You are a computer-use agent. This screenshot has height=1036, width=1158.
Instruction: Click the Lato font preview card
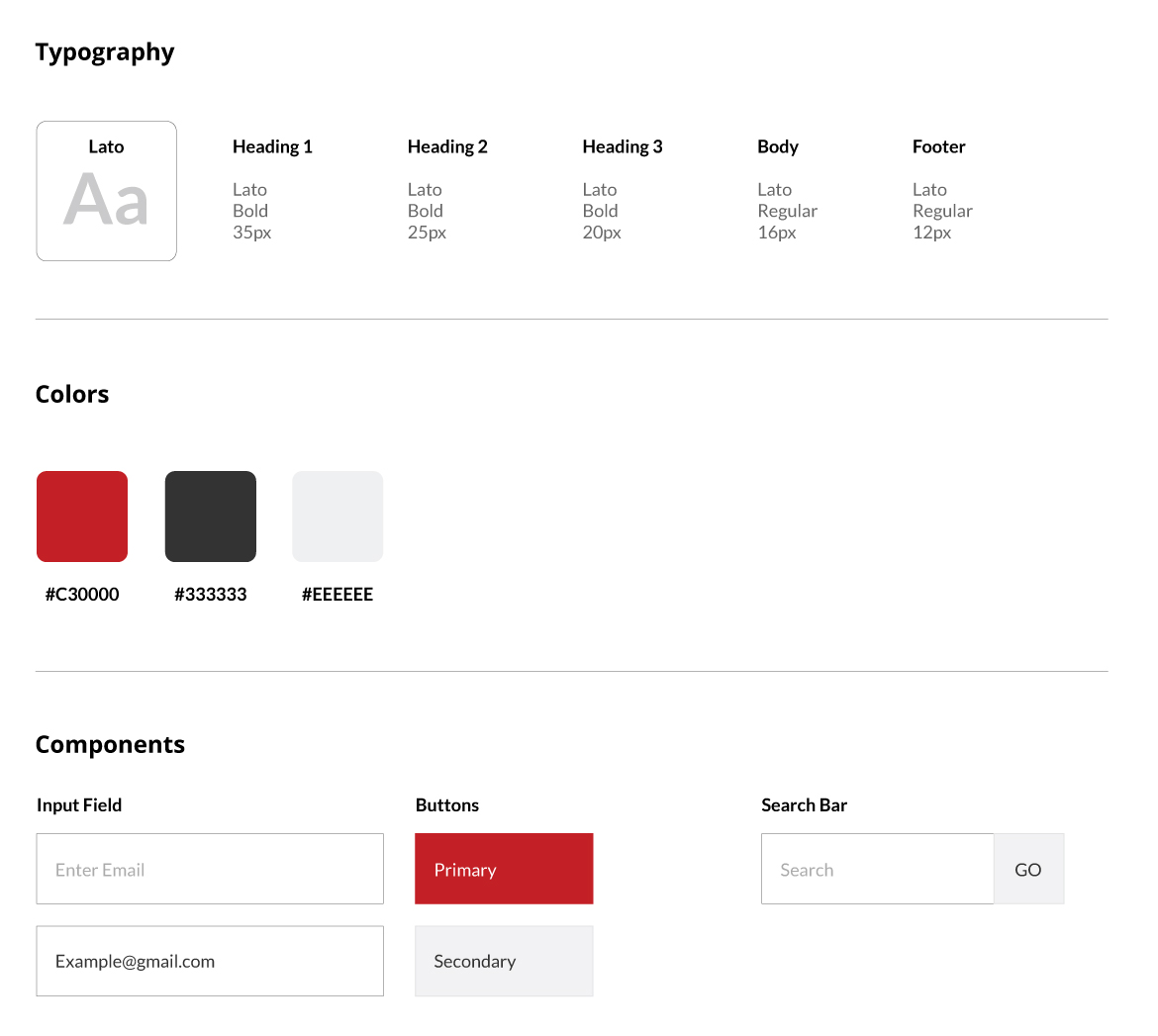pos(106,190)
